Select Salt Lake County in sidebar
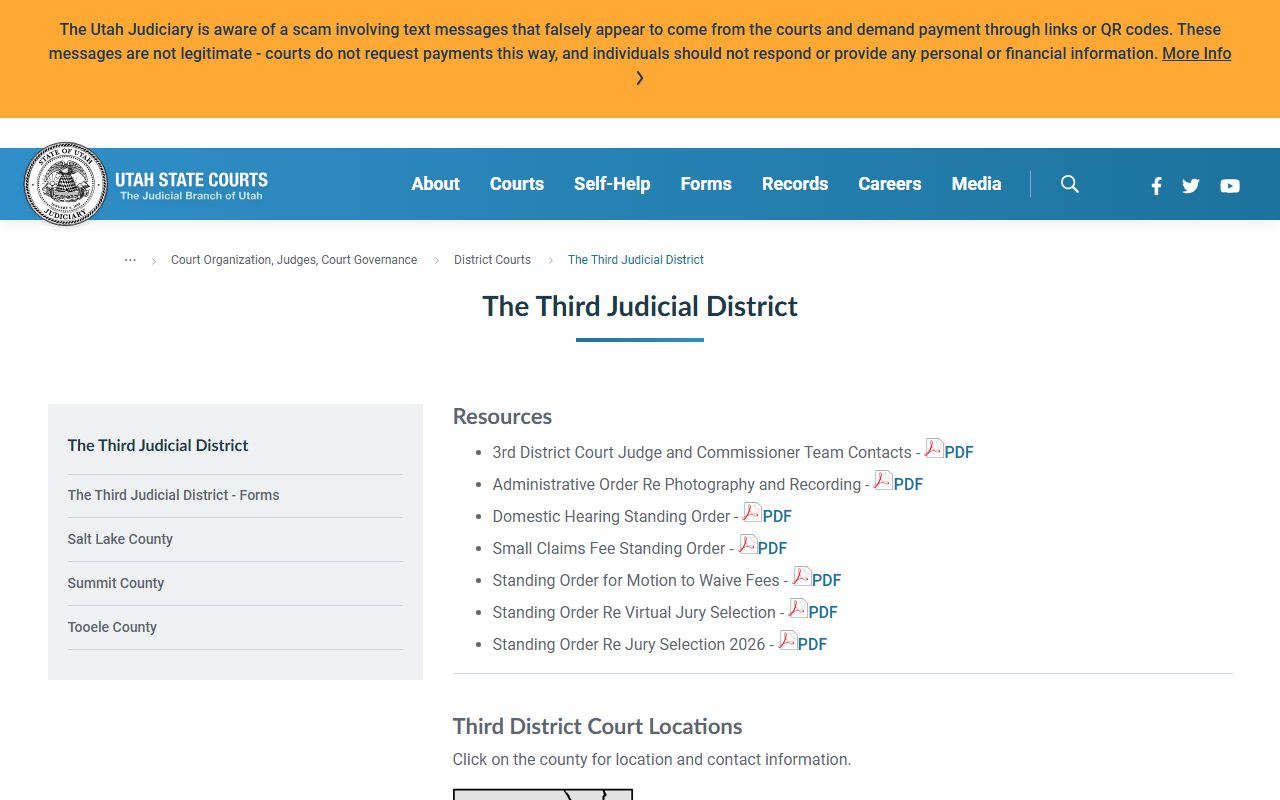Screen dimensions: 1280x800 (120, 539)
